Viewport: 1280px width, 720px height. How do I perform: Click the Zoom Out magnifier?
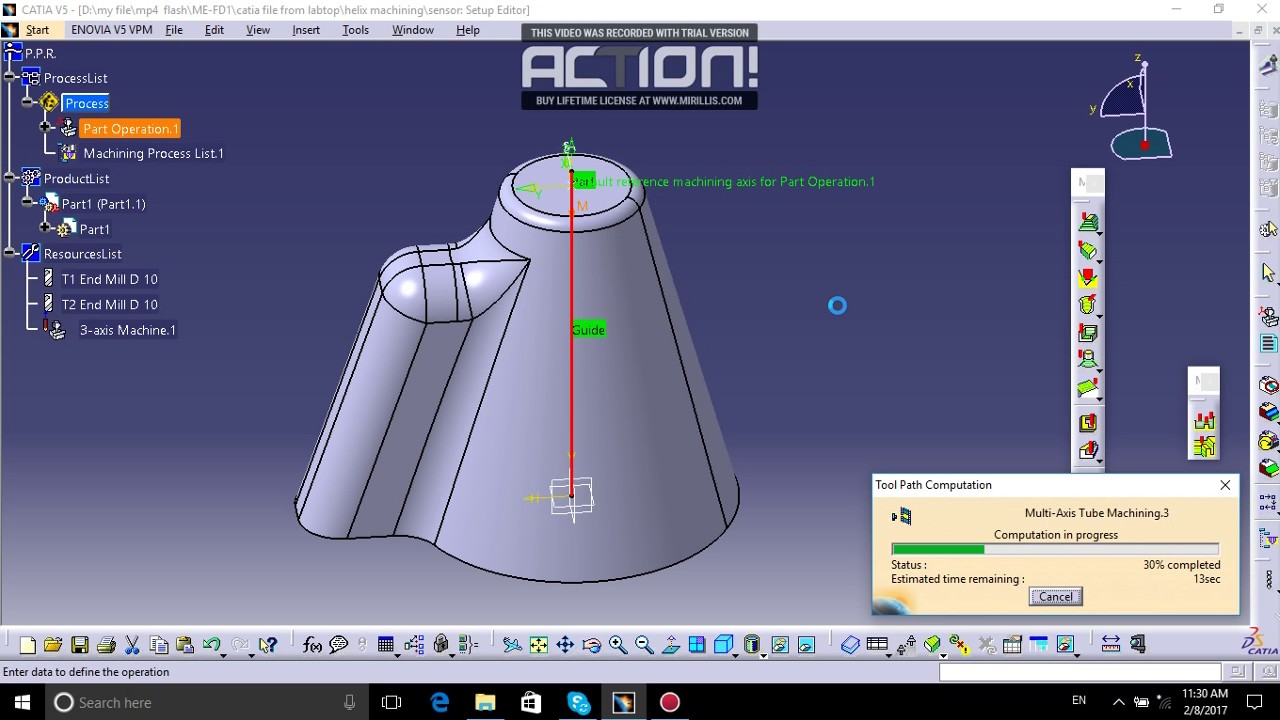click(644, 645)
